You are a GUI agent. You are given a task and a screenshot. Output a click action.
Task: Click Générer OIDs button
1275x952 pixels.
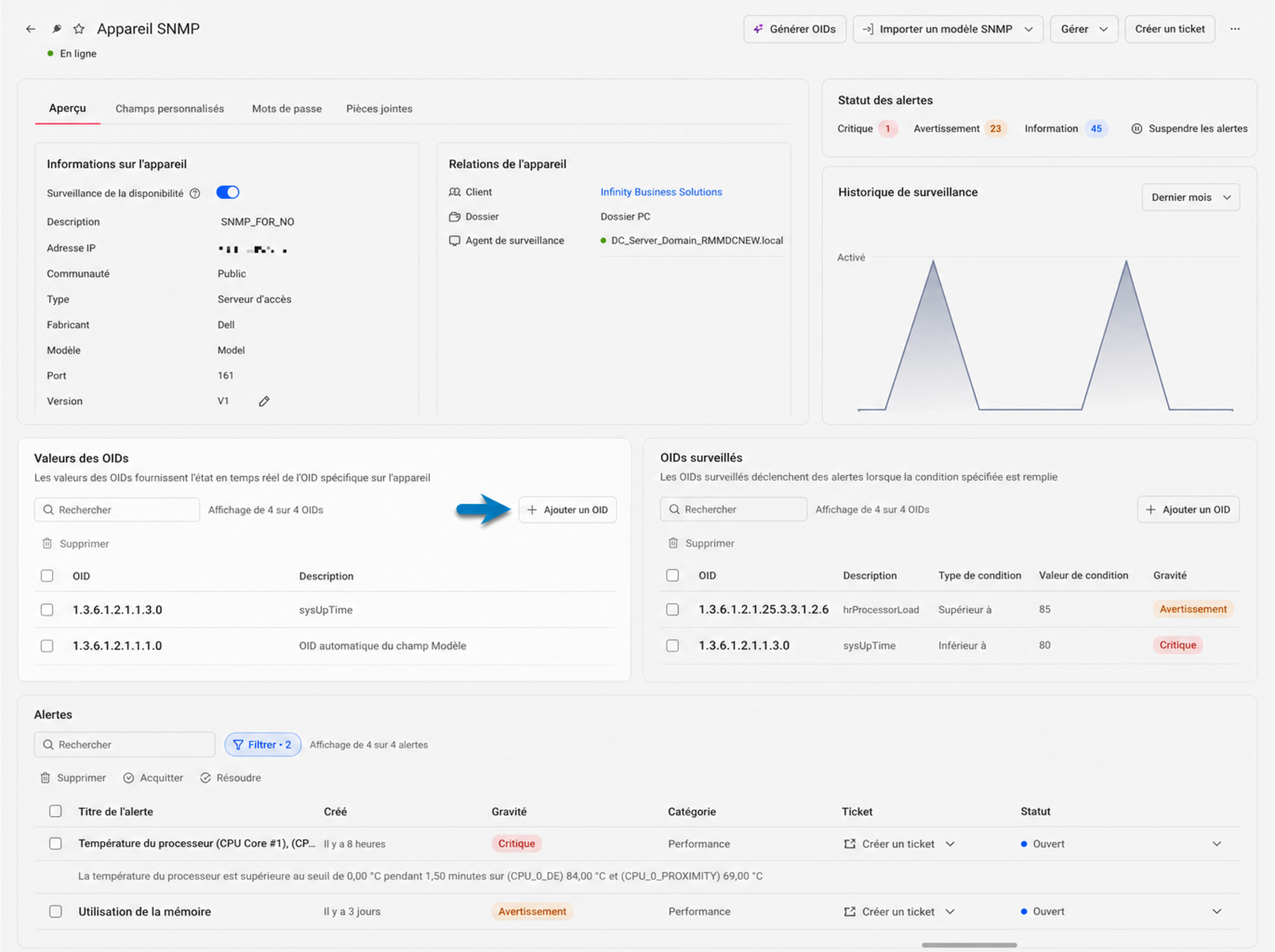794,29
